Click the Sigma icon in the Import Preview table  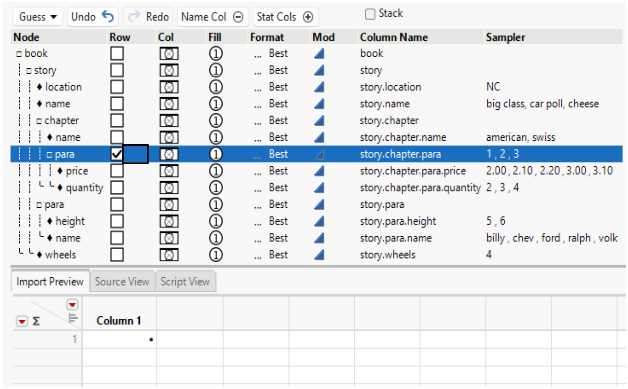pyautogui.click(x=36, y=321)
